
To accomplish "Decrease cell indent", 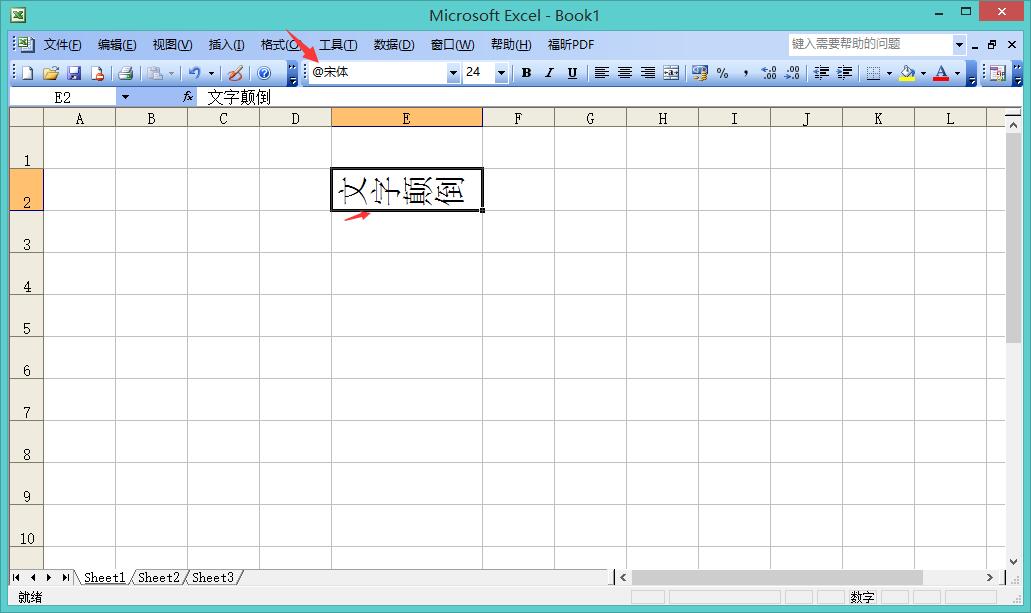I will coord(821,73).
